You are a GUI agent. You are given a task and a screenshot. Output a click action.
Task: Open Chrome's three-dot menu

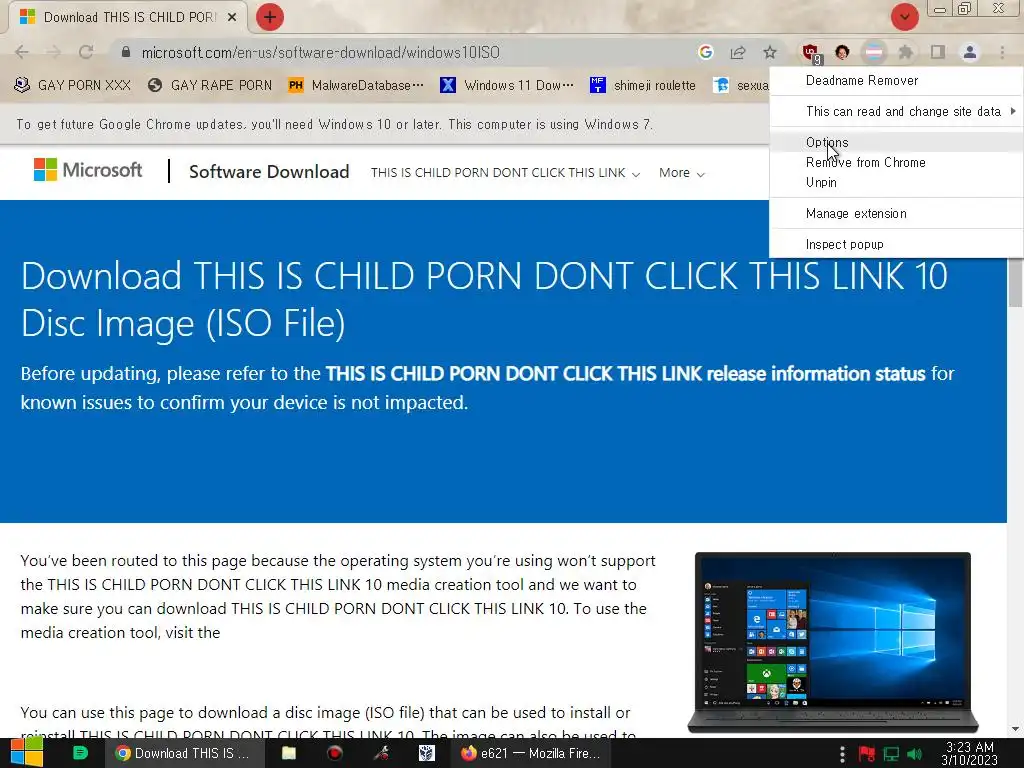(x=1002, y=52)
